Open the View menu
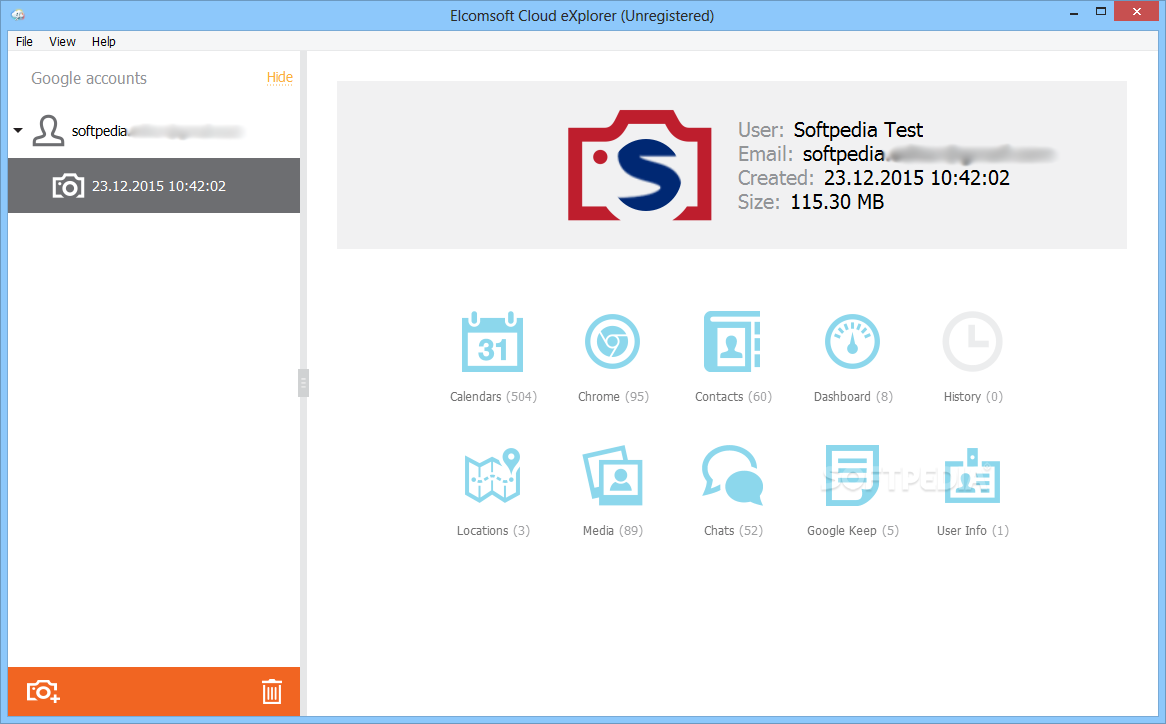 (x=62, y=42)
